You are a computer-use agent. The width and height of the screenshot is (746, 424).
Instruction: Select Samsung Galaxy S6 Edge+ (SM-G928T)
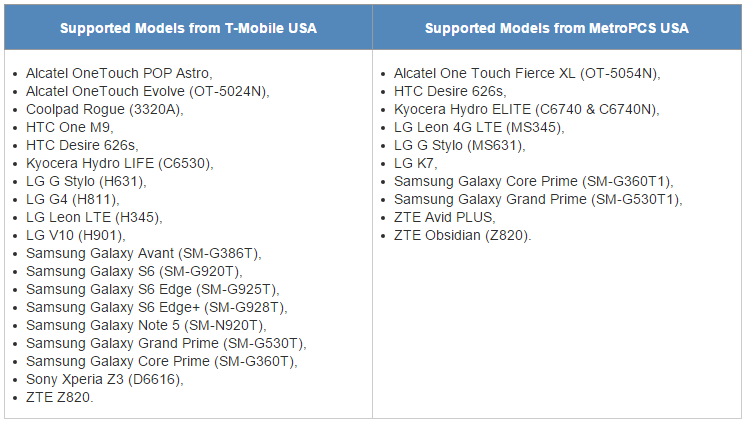(x=157, y=308)
